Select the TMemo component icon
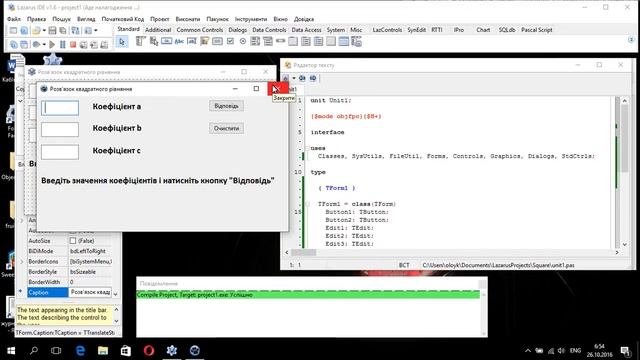 point(204,41)
